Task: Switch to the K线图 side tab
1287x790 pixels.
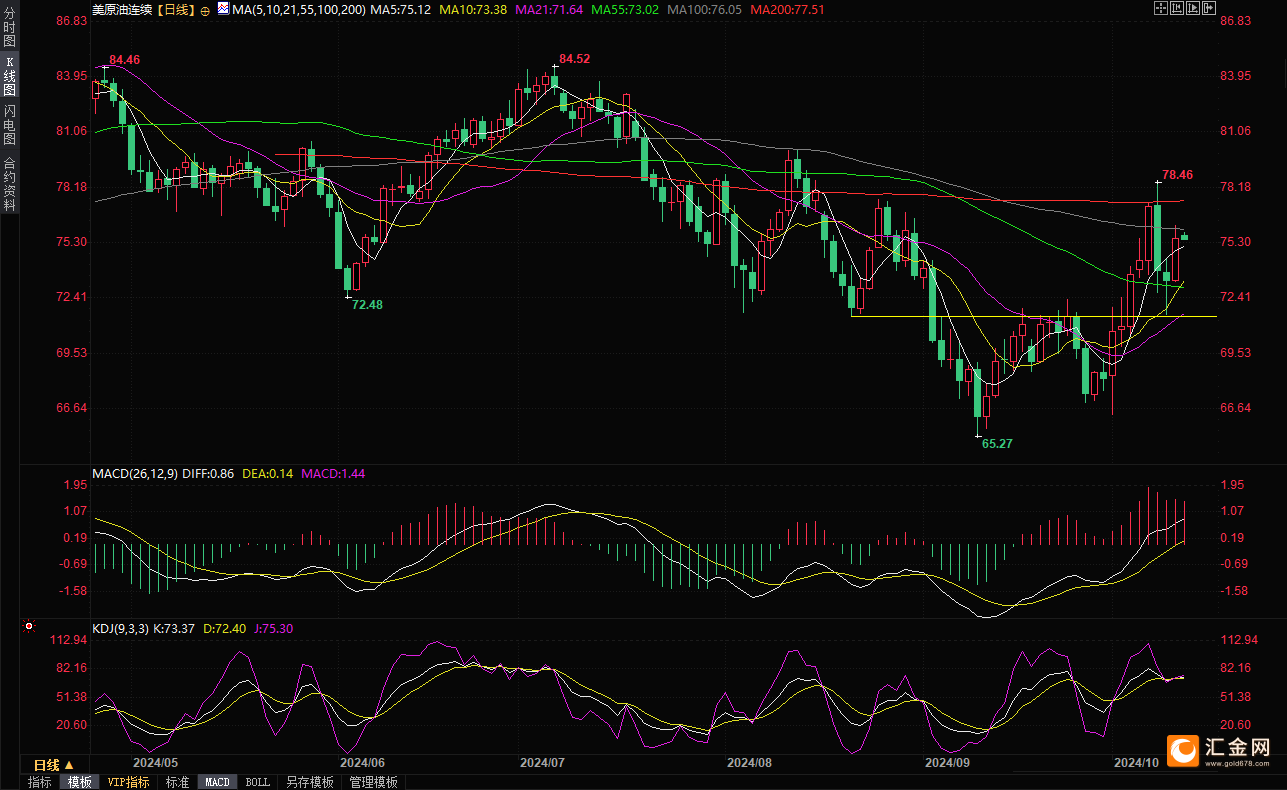Action: click(9, 76)
